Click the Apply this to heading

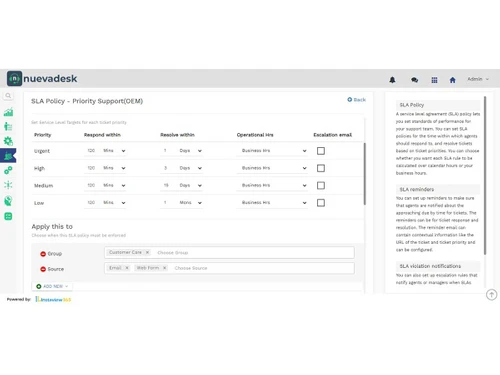click(52, 227)
